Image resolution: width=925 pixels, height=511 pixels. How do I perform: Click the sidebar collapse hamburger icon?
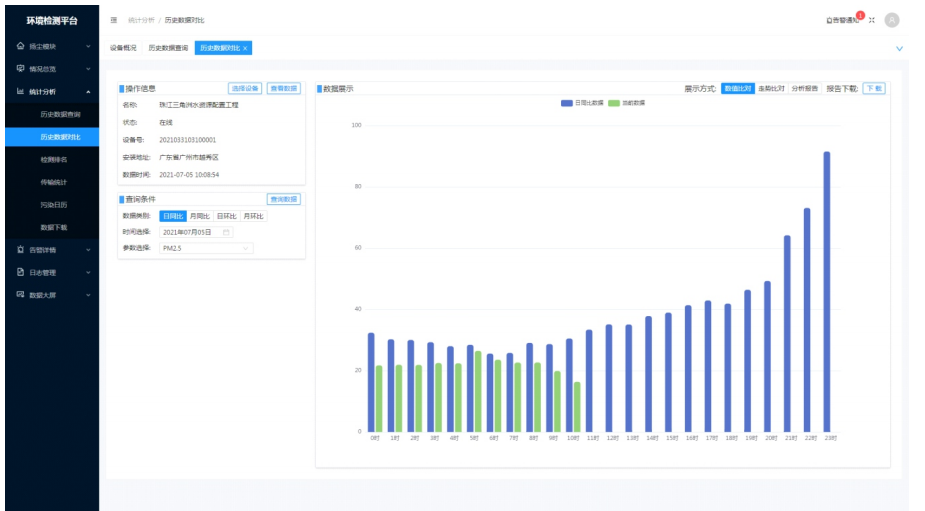pos(114,20)
